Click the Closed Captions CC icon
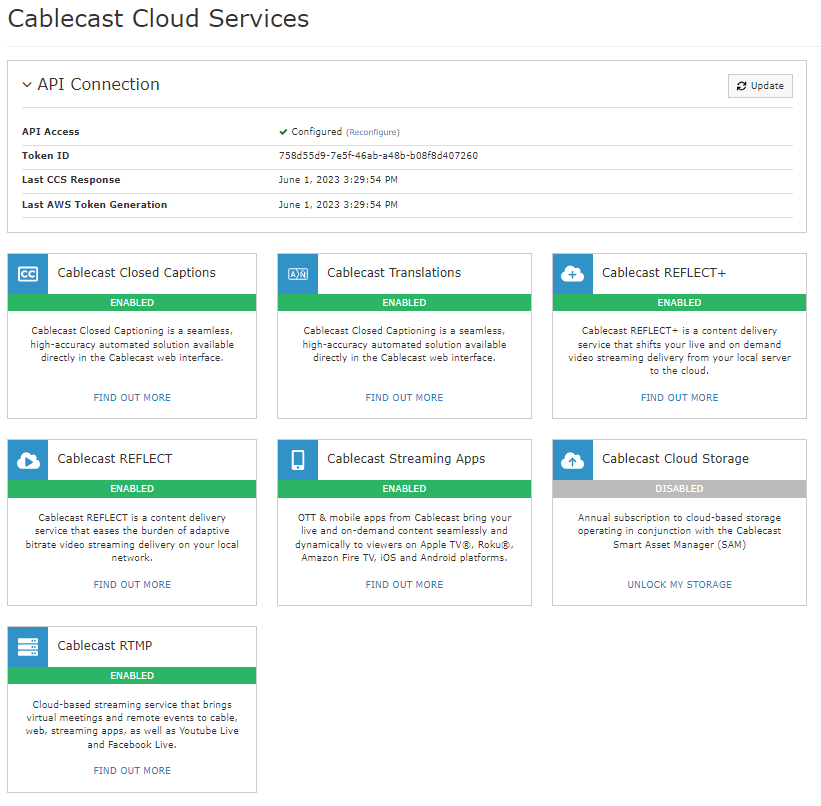 27,273
